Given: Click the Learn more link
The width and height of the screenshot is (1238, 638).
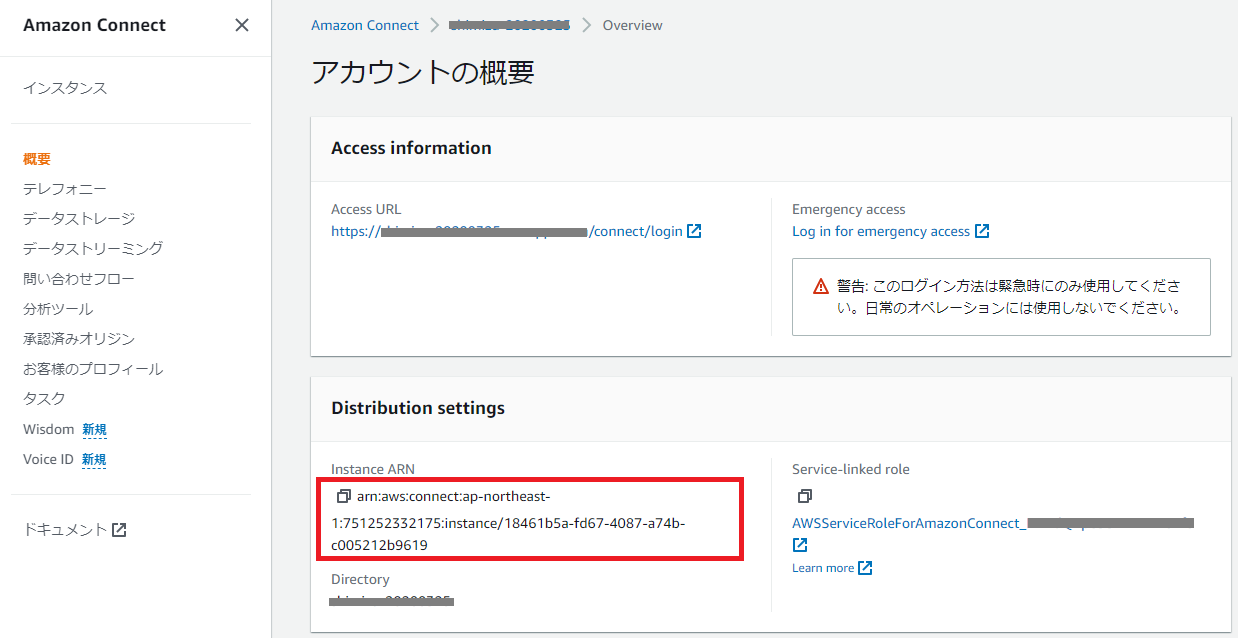Looking at the screenshot, I should [x=823, y=568].
